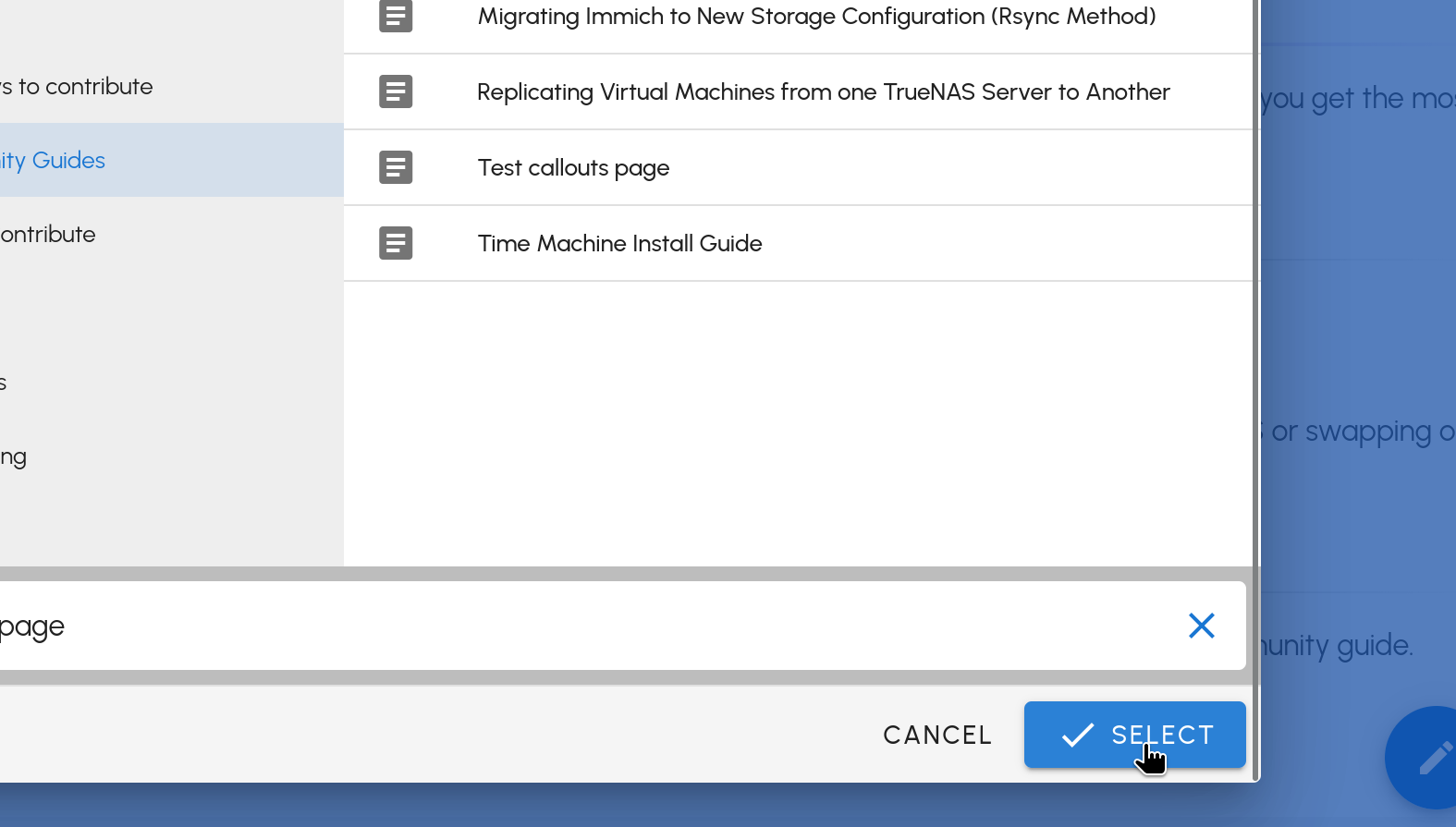Click the page icon beside Migrating Immich guide
Viewport: 1456px width, 827px height.
coord(396,16)
